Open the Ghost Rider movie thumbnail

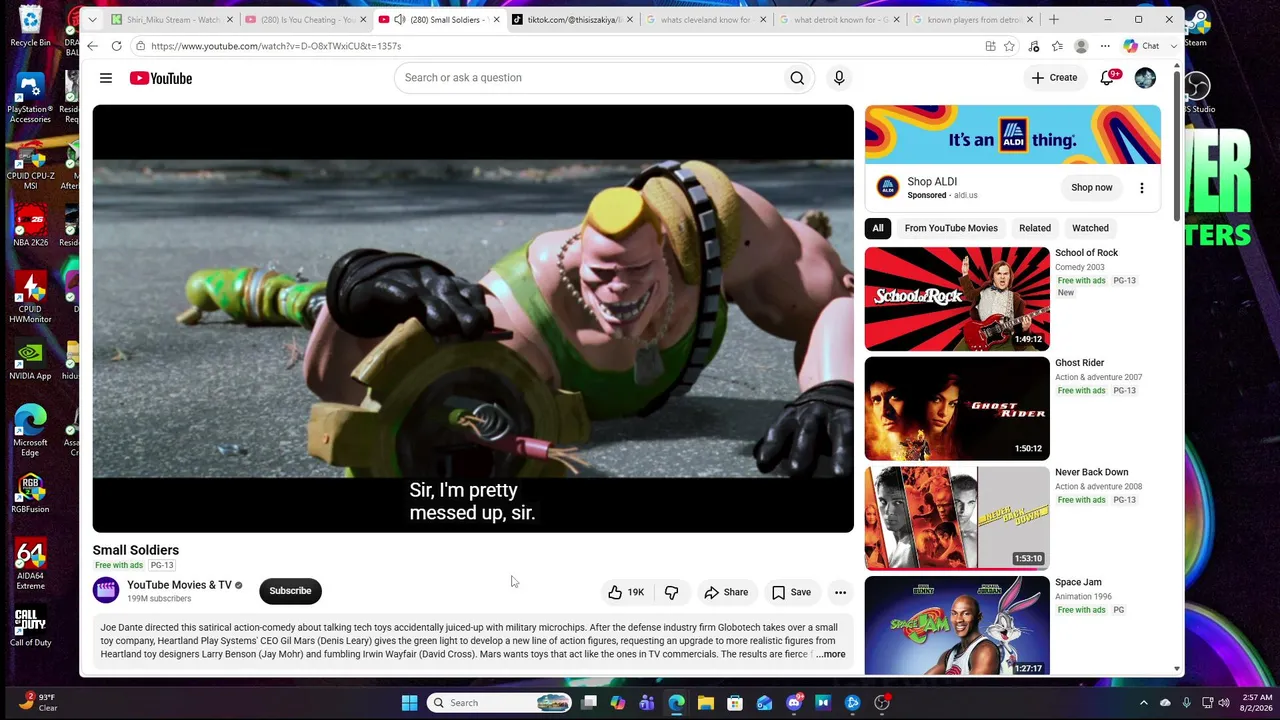pos(957,409)
